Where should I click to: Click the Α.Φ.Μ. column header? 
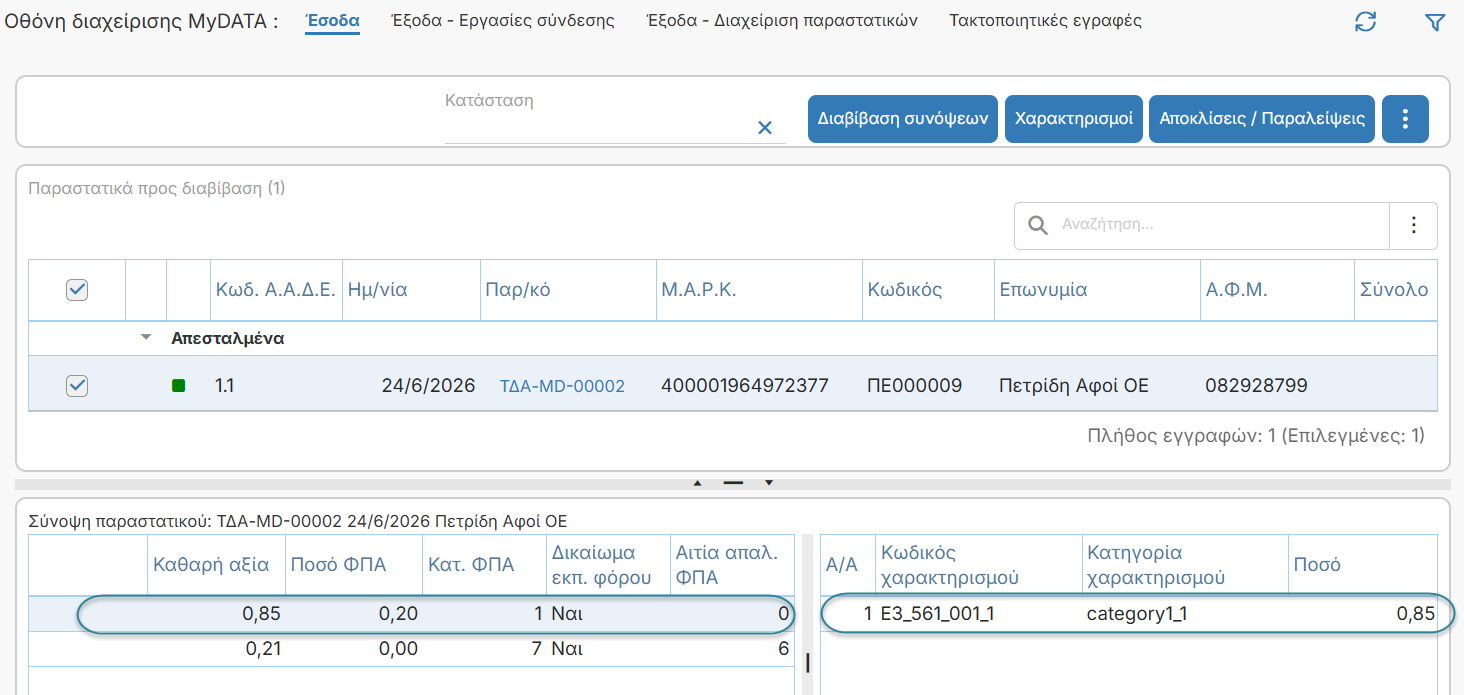(1277, 290)
